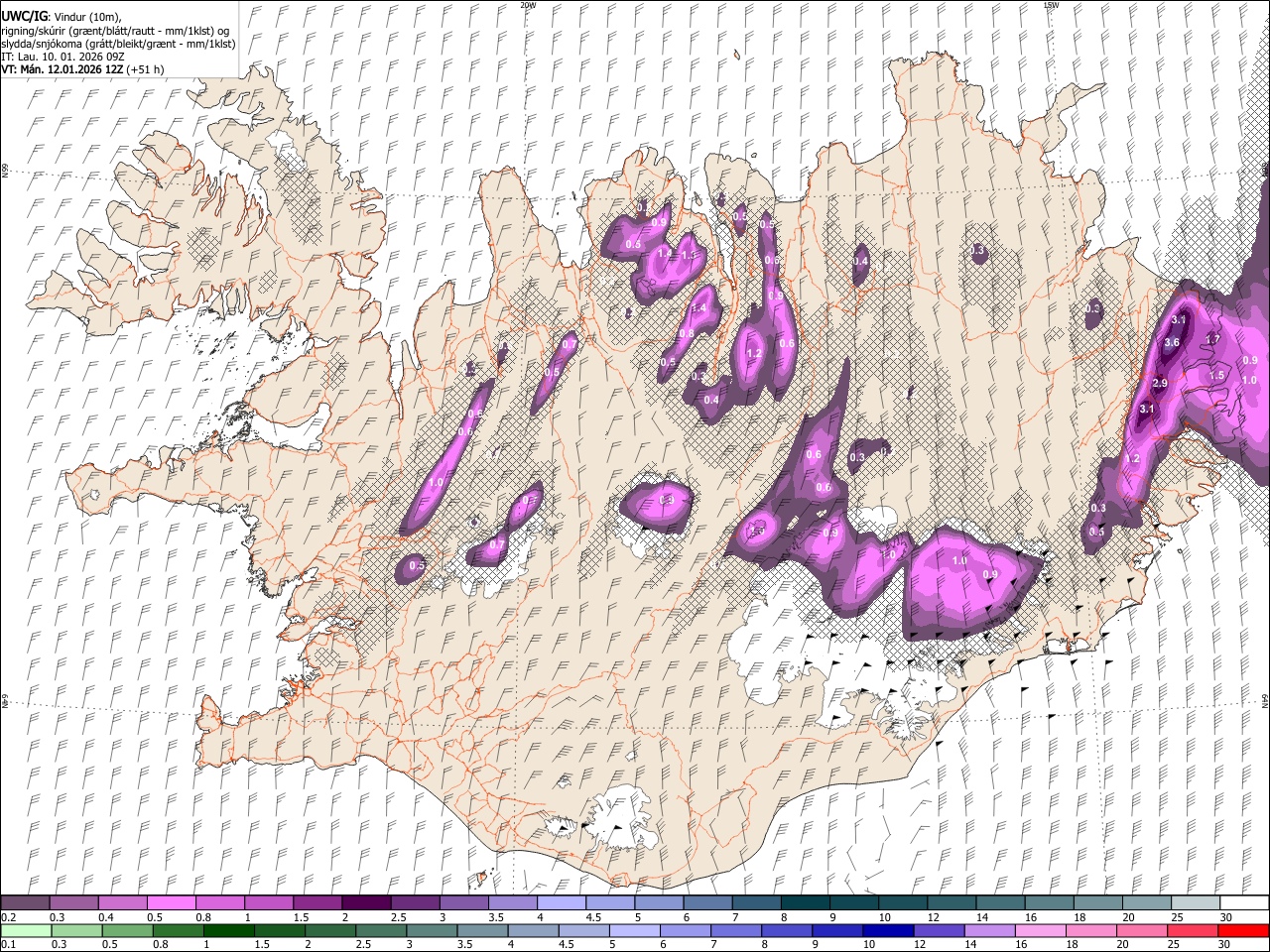This screenshot has height=952, width=1270.
Task: Pick snow-scale swatch between 1 and 1.5
Action: coord(270,902)
